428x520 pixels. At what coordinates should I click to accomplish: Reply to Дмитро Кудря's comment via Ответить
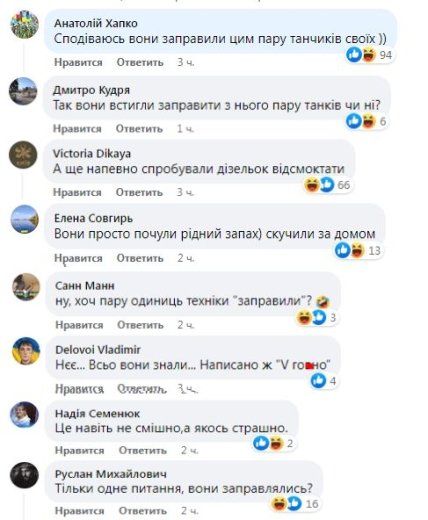pyautogui.click(x=139, y=129)
